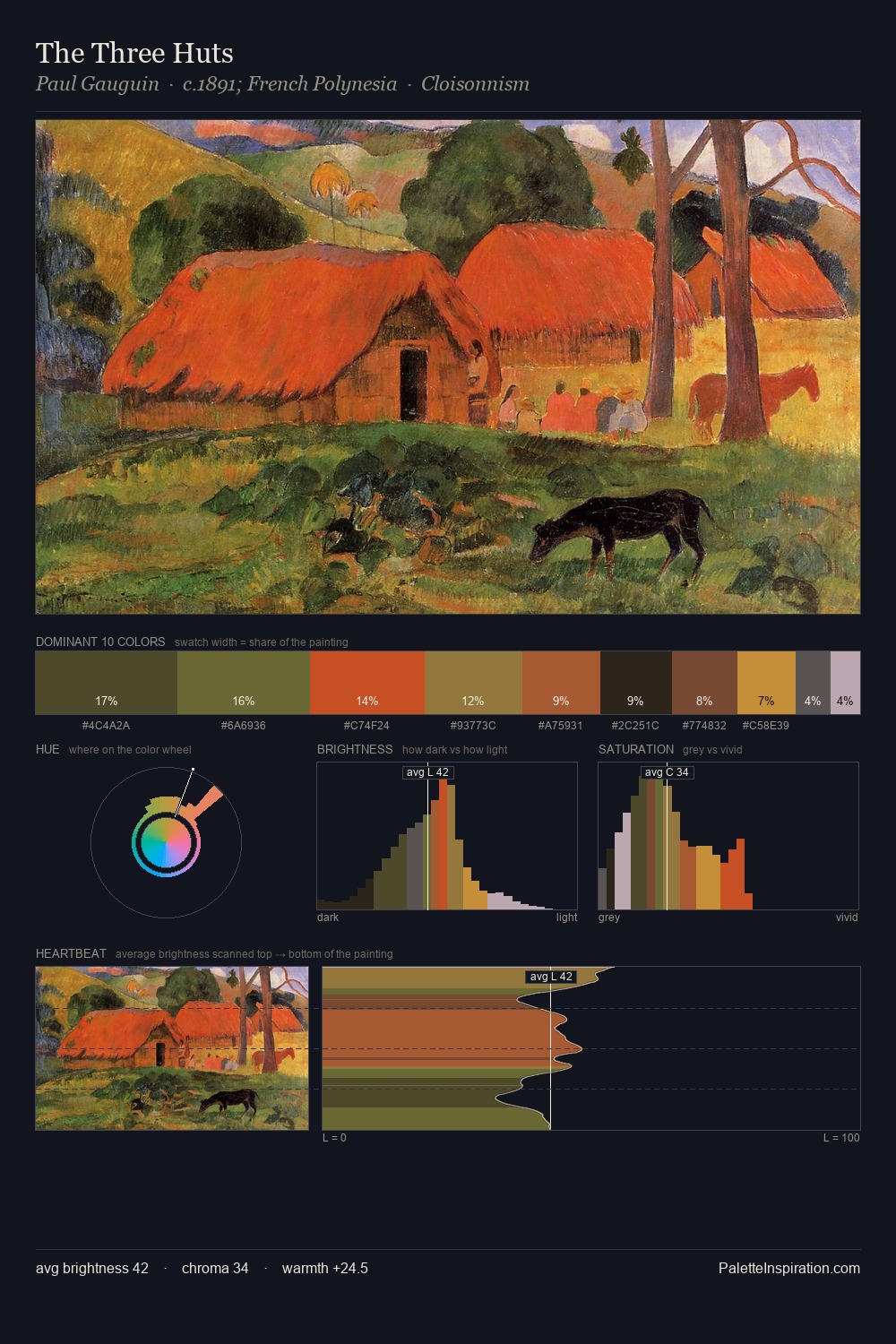The height and width of the screenshot is (1344, 896).
Task: Click the '#C58E39' hex label
Action: pyautogui.click(x=766, y=726)
